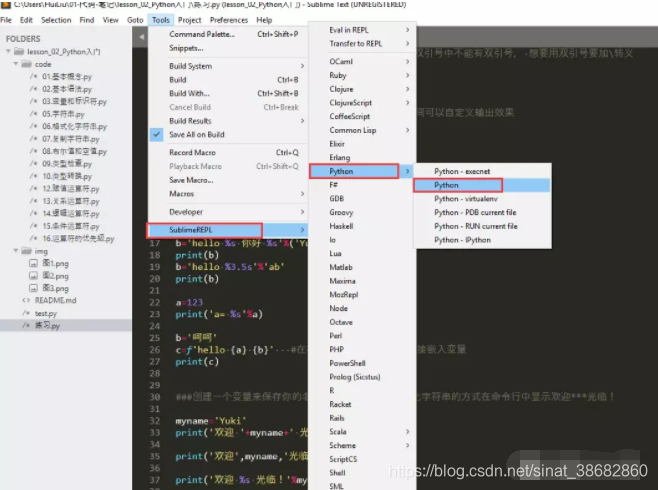The image size is (658, 490).
Task: Open the SublimeREPL submenu
Action: [228, 230]
